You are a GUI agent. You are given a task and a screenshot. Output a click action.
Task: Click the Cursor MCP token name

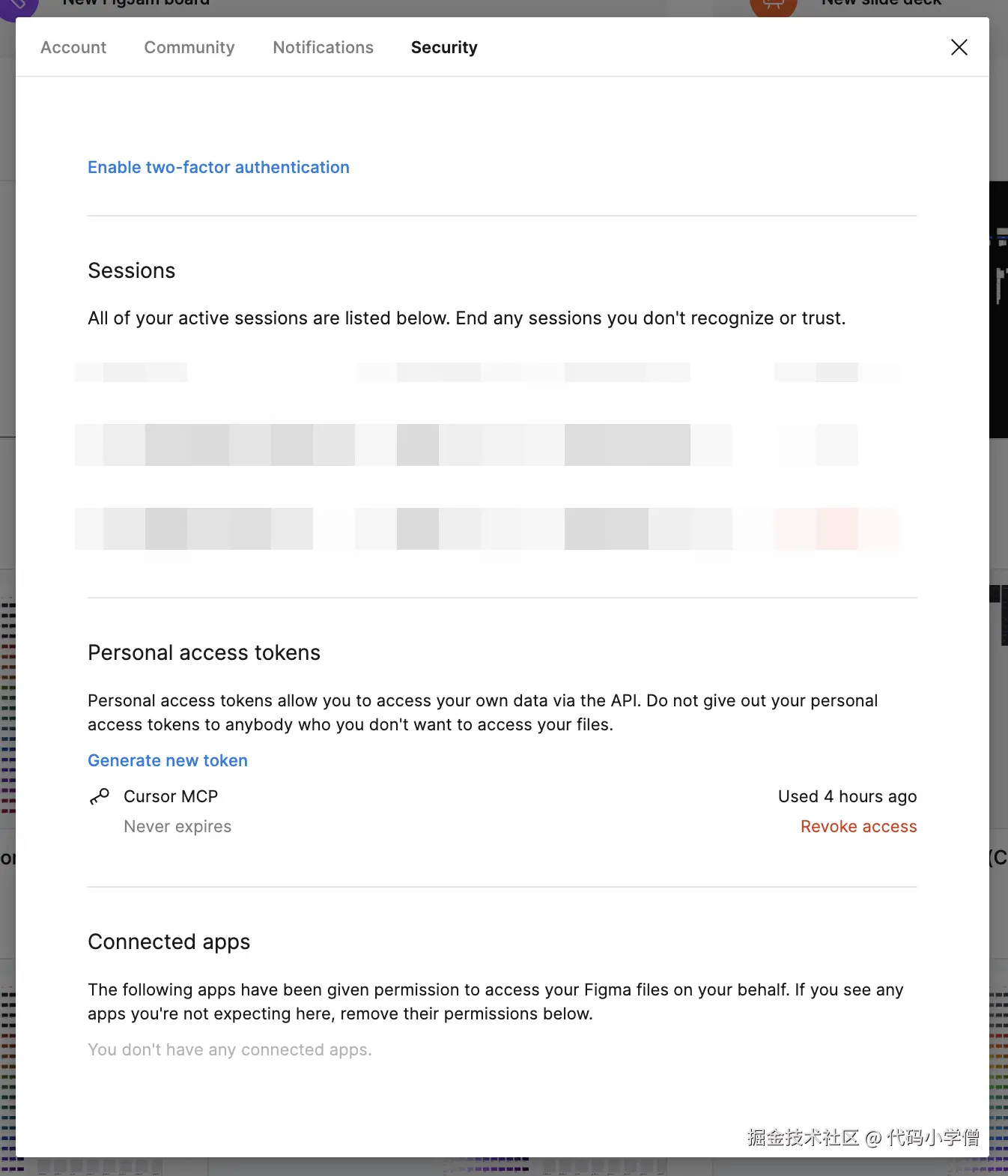tap(171, 796)
